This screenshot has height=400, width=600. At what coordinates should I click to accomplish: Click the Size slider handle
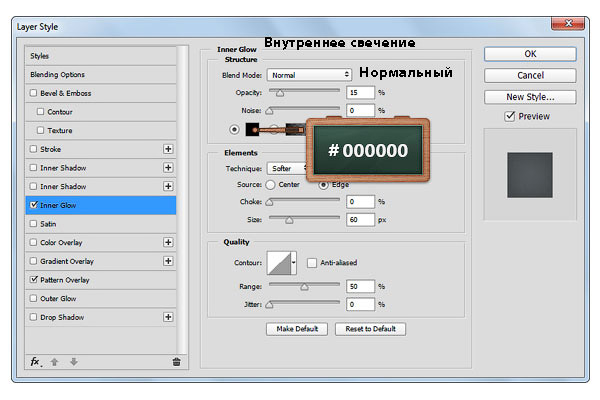tap(289, 220)
